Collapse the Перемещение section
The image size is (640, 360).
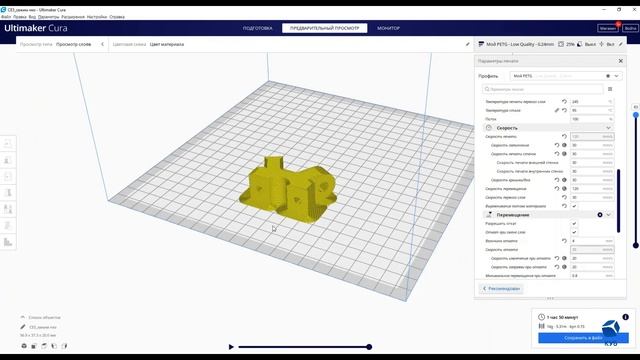[x=608, y=215]
